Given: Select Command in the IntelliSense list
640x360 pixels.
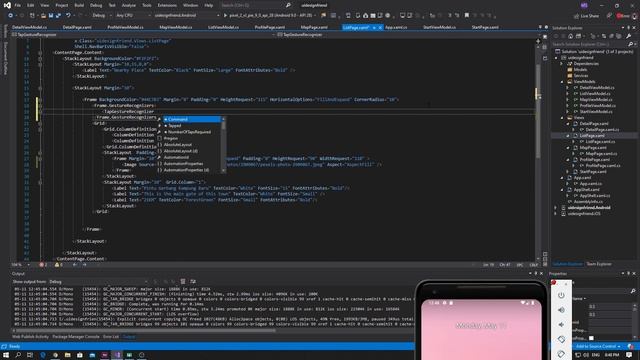Looking at the screenshot, I should point(192,119).
